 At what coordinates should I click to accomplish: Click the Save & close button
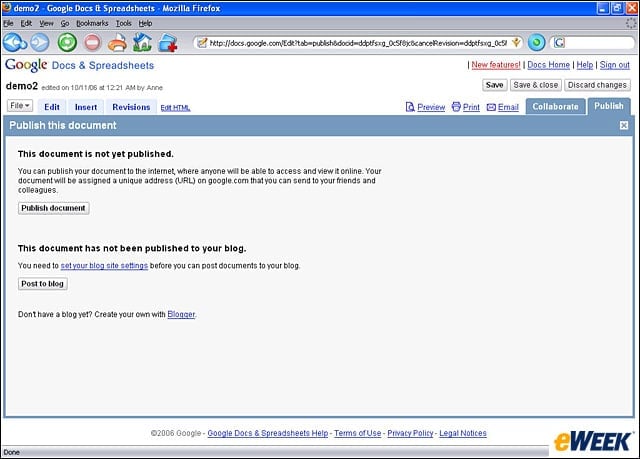tap(536, 85)
